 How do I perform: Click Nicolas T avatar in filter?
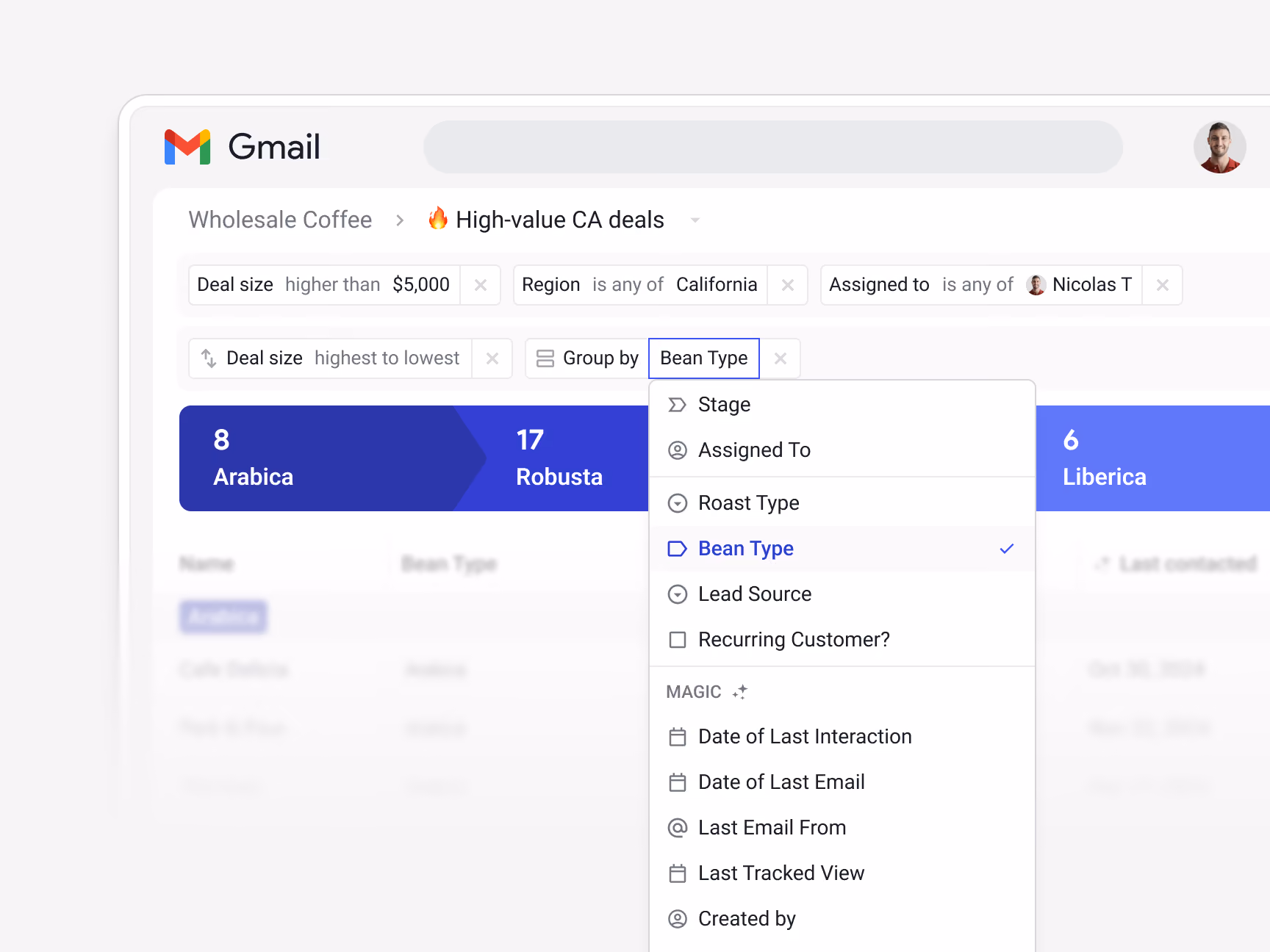(1036, 285)
